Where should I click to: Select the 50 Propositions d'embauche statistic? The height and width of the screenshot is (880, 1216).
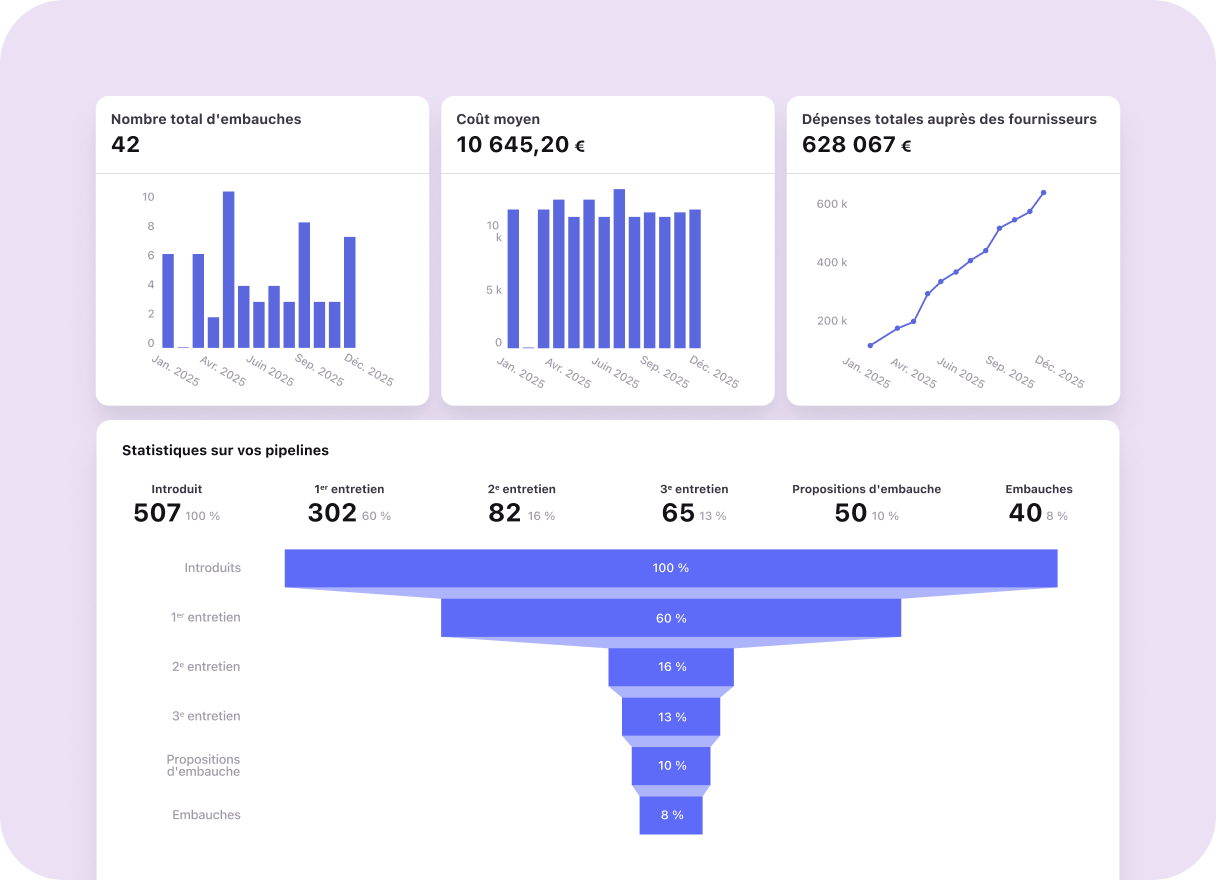851,513
